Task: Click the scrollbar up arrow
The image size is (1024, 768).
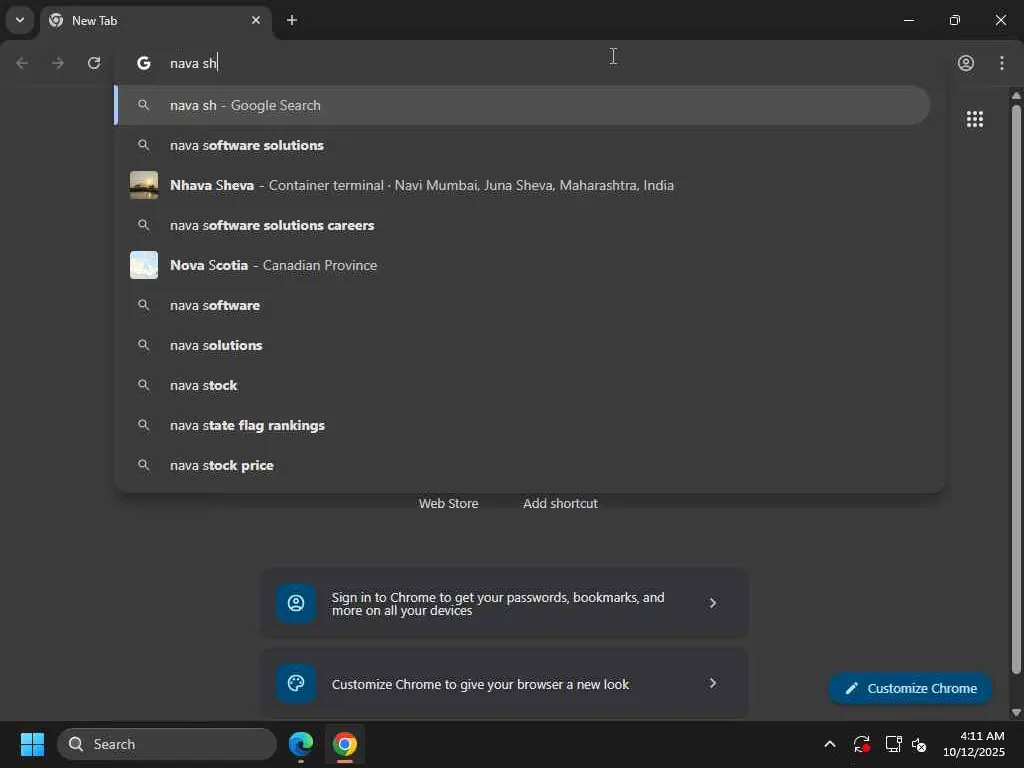Action: click(x=1016, y=95)
